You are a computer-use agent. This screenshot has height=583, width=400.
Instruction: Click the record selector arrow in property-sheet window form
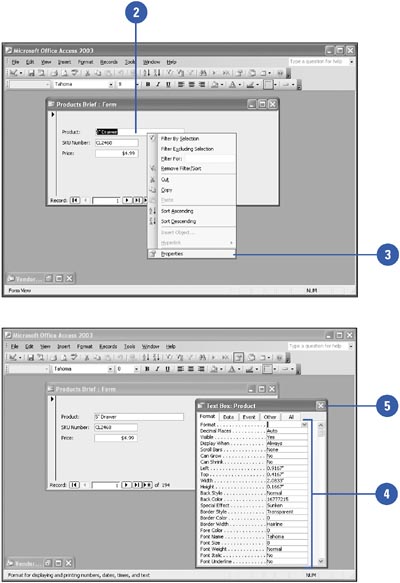(52, 399)
